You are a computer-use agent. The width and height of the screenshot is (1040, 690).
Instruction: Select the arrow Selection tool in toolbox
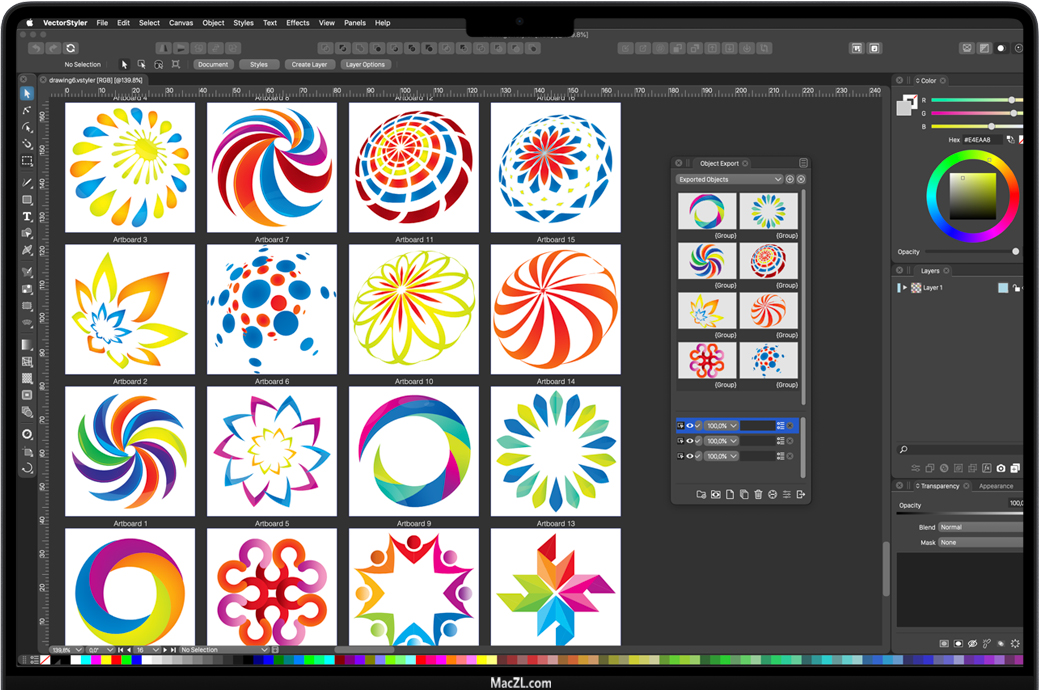pyautogui.click(x=27, y=93)
